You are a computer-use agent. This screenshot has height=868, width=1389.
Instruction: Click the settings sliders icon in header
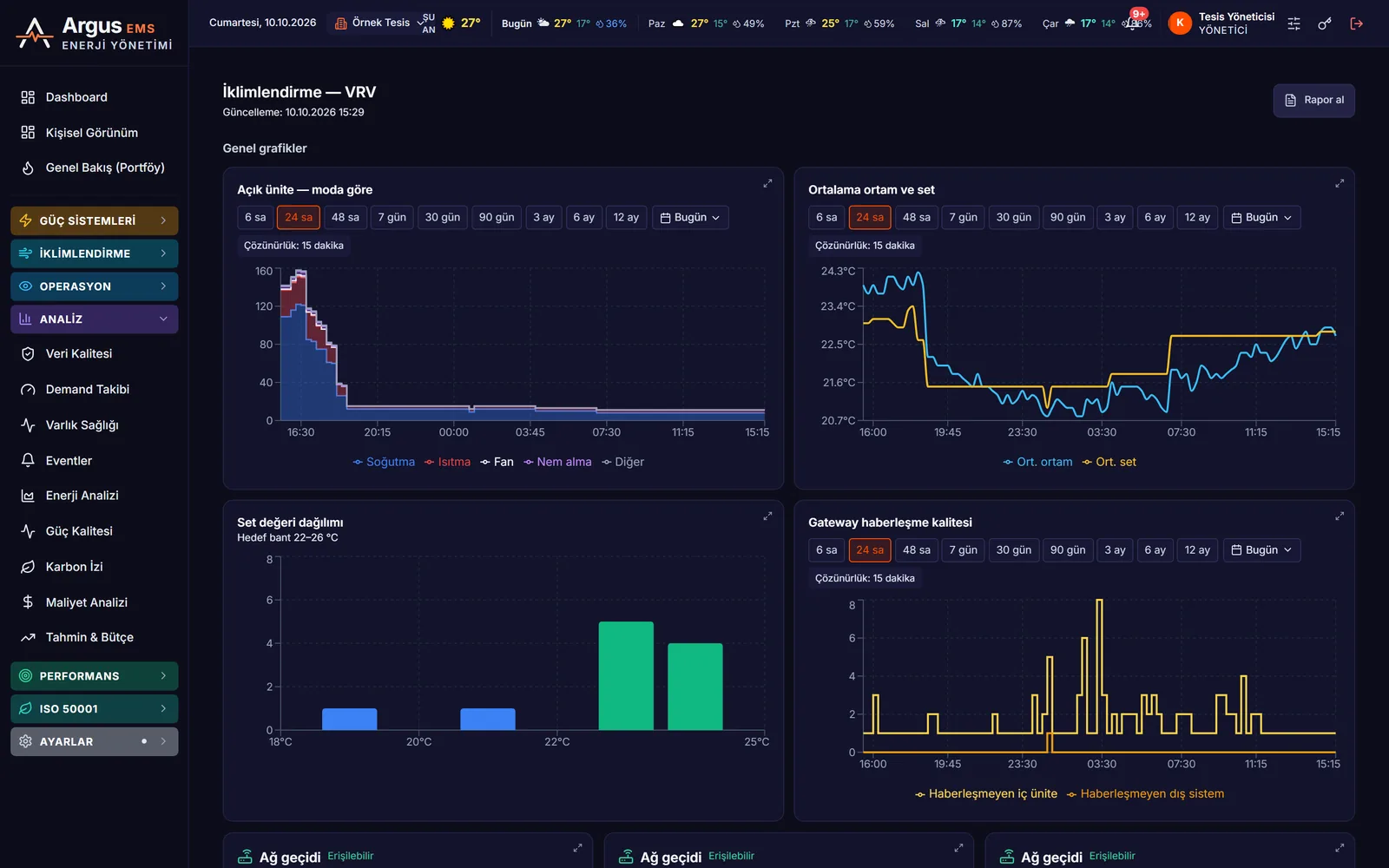click(1294, 23)
